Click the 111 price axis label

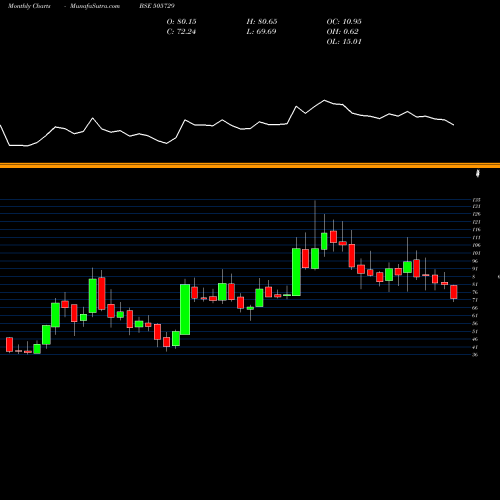[476, 238]
